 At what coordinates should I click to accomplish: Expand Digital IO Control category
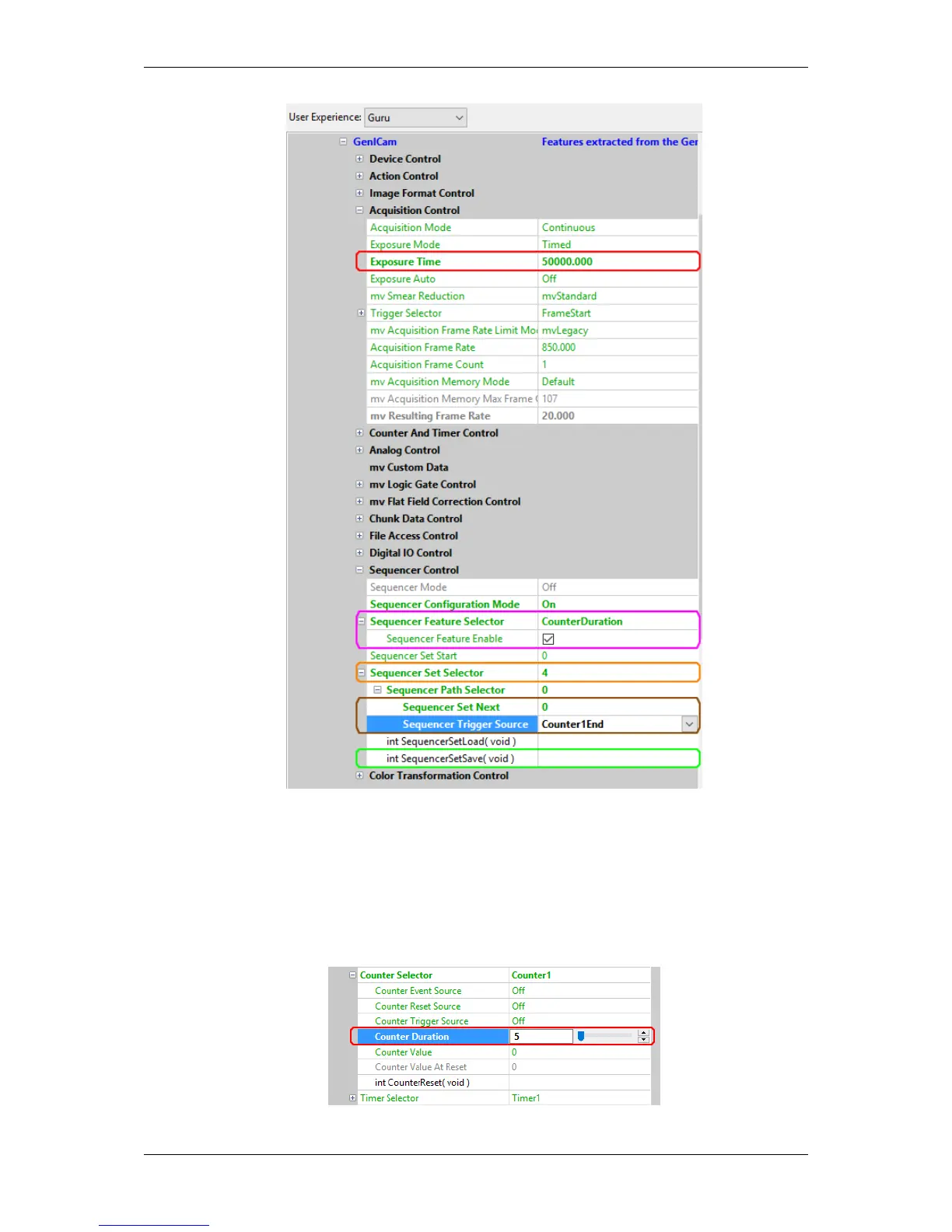click(359, 552)
